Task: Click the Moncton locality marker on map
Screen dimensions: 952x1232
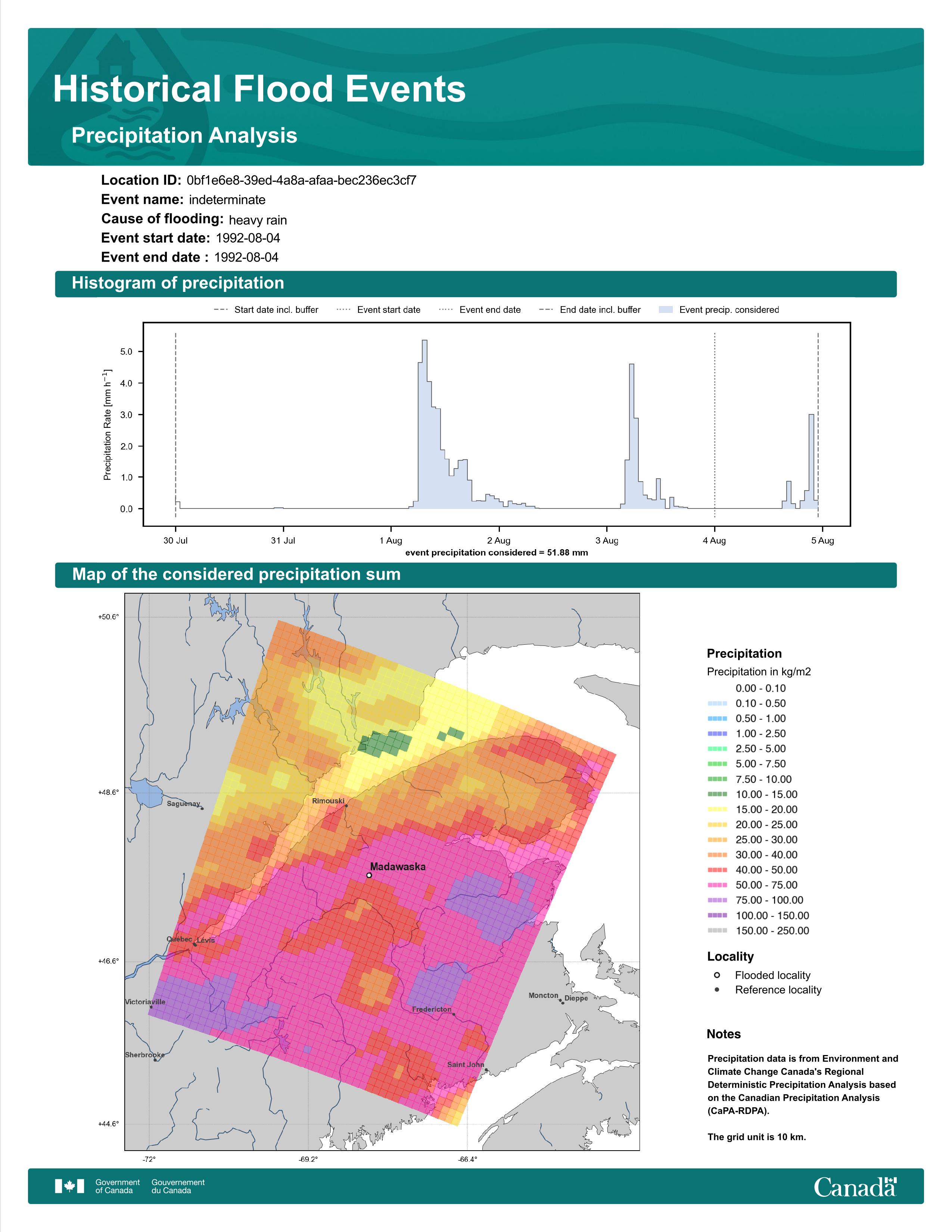Action: click(560, 1000)
